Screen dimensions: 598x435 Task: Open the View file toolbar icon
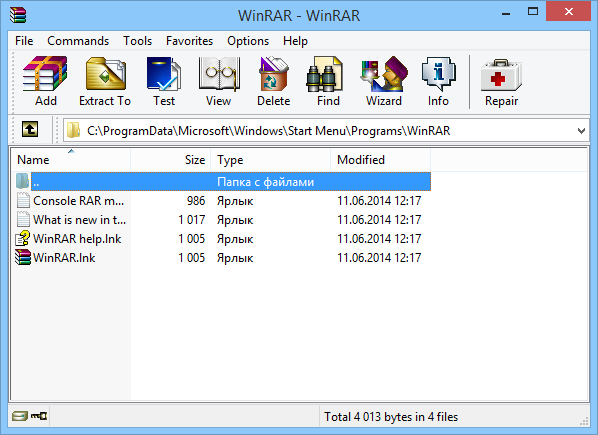[x=219, y=74]
